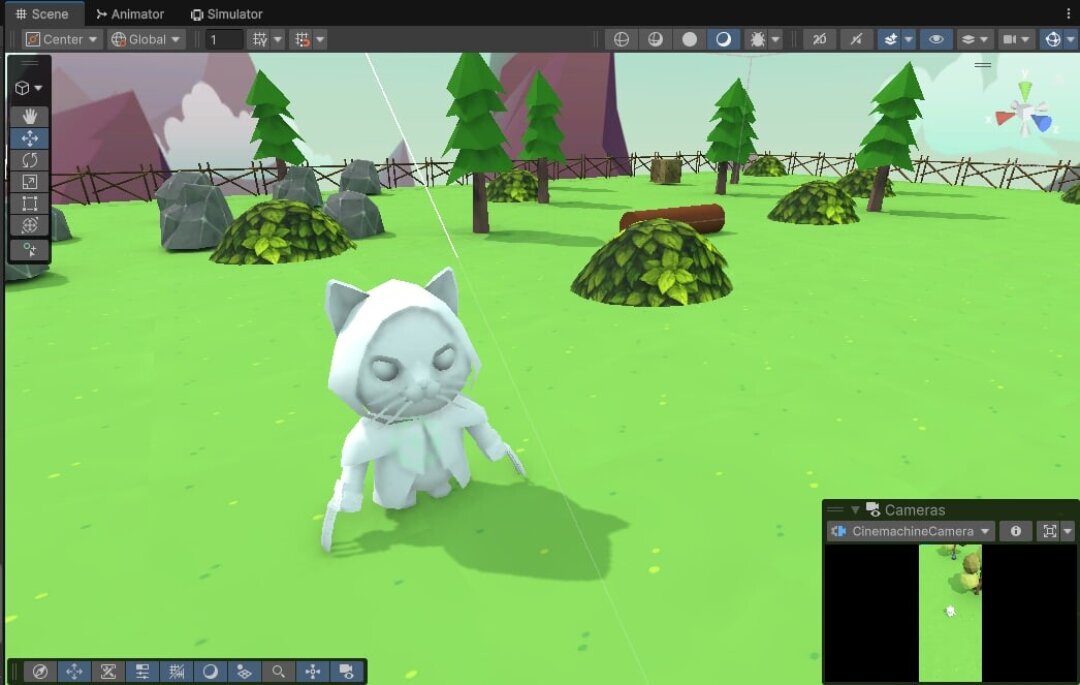Select the combined Transform tool
Image resolution: width=1080 pixels, height=685 pixels.
pyautogui.click(x=29, y=226)
